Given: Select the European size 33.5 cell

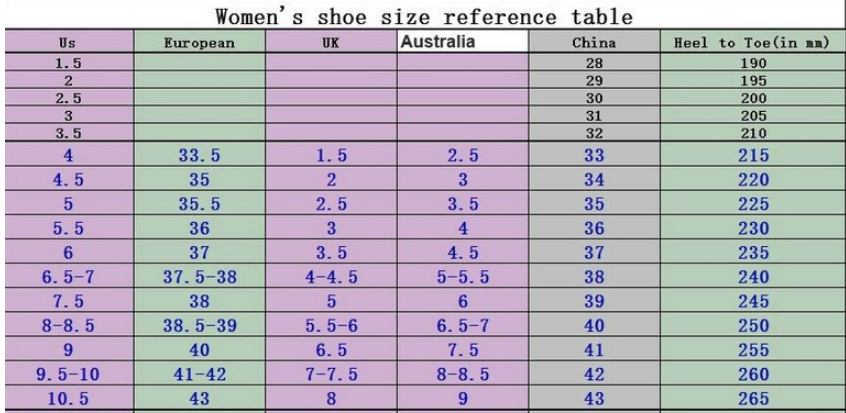Looking at the screenshot, I should pyautogui.click(x=198, y=157).
